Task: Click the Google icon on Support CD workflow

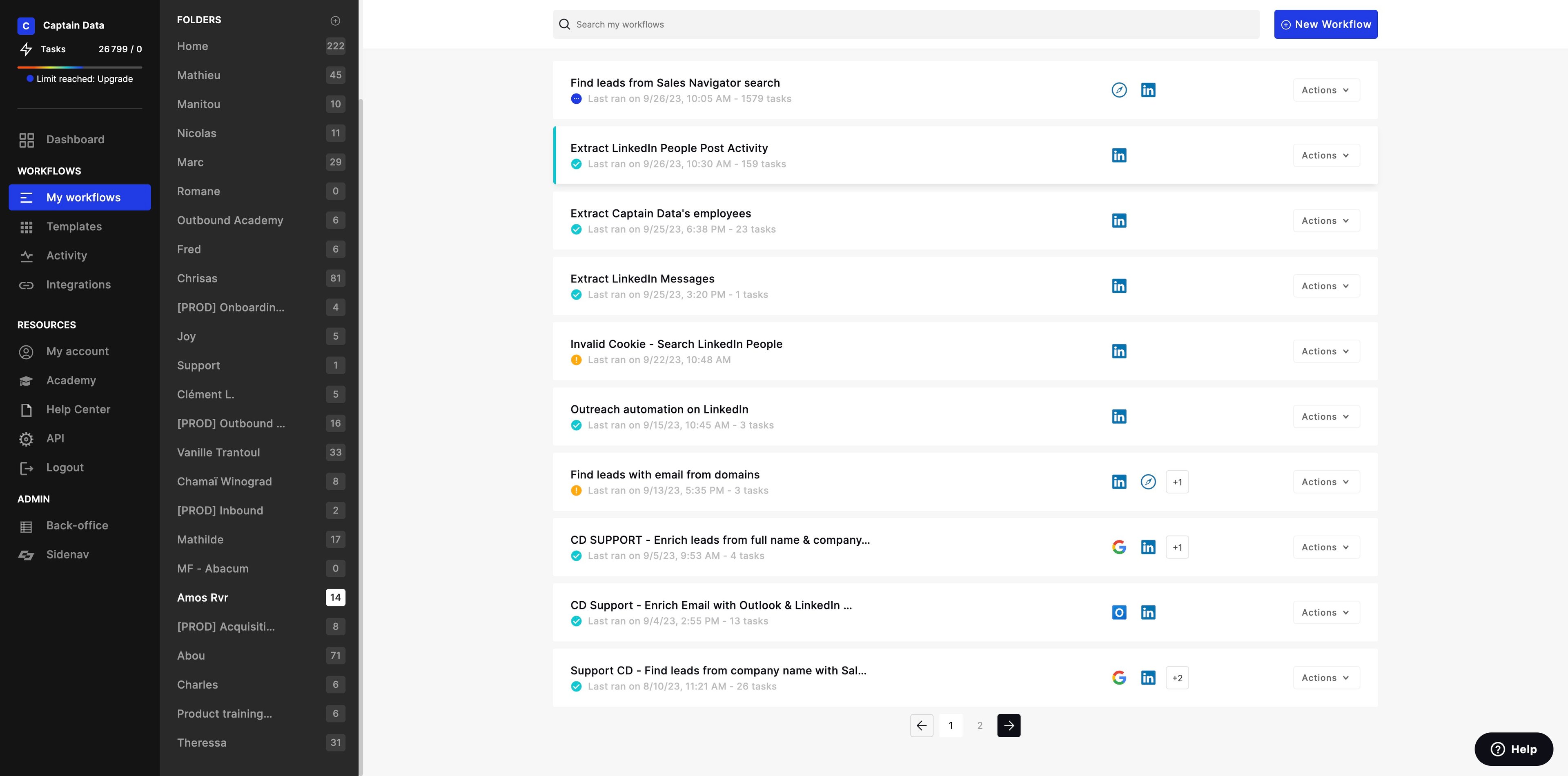Action: click(x=1119, y=677)
